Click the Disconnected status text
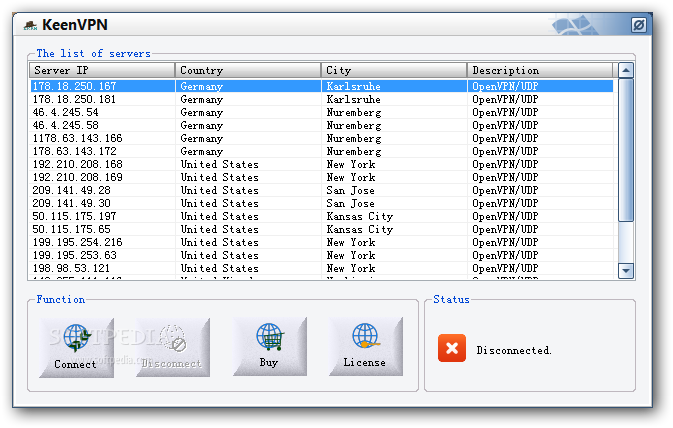Image resolution: width=673 pixels, height=428 pixels. tap(514, 350)
